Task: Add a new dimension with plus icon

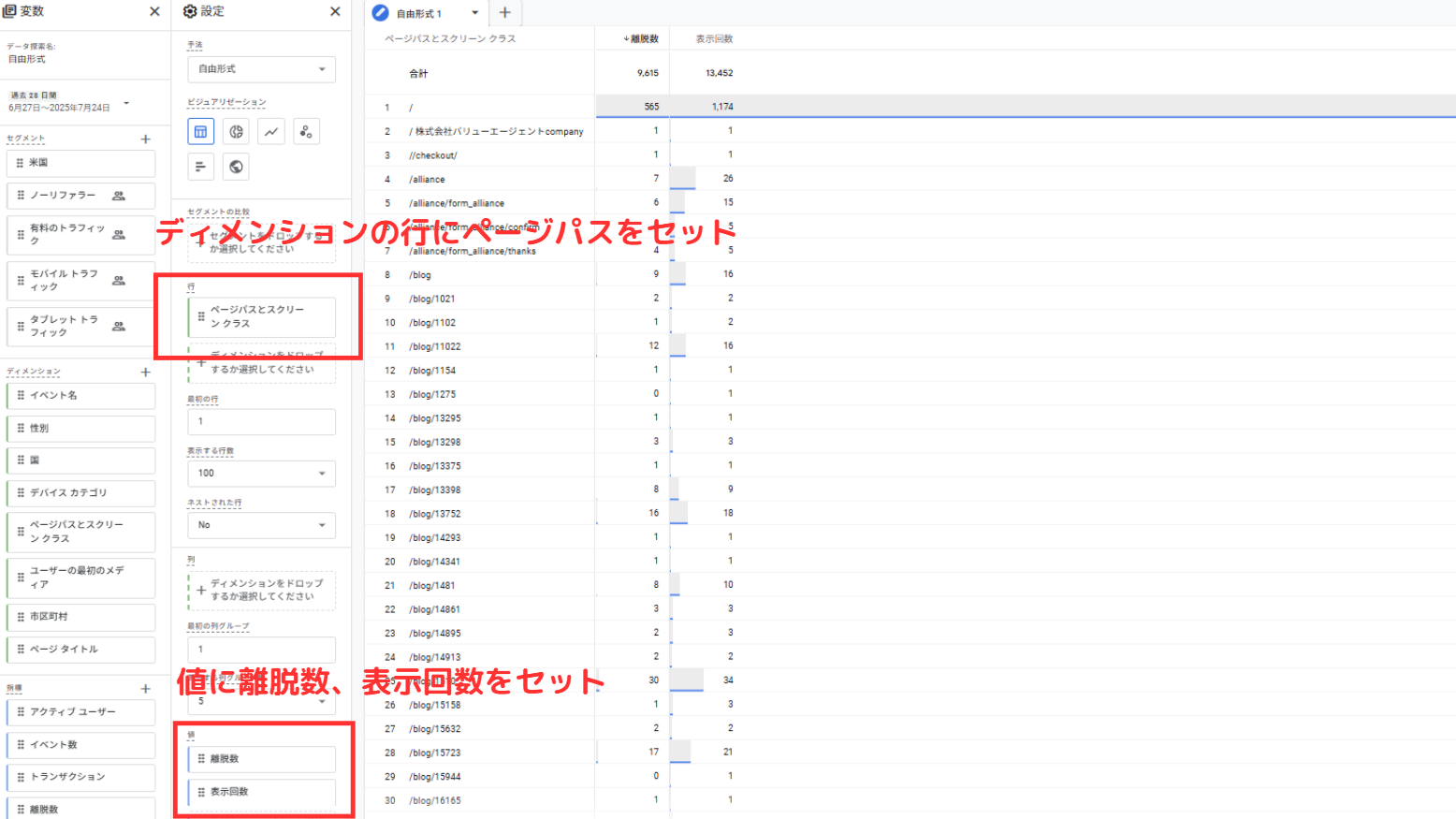Action: tap(145, 372)
